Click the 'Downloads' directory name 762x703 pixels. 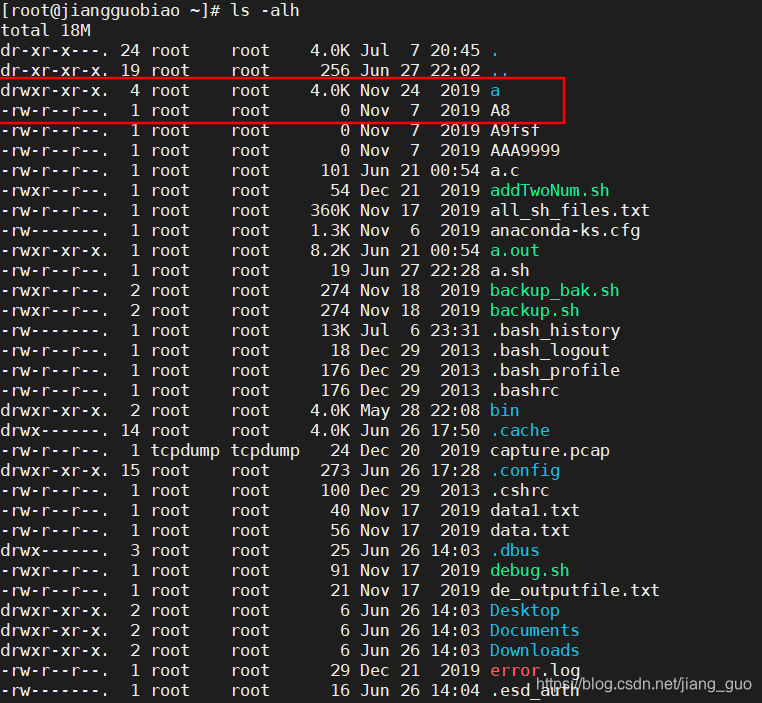pos(535,650)
